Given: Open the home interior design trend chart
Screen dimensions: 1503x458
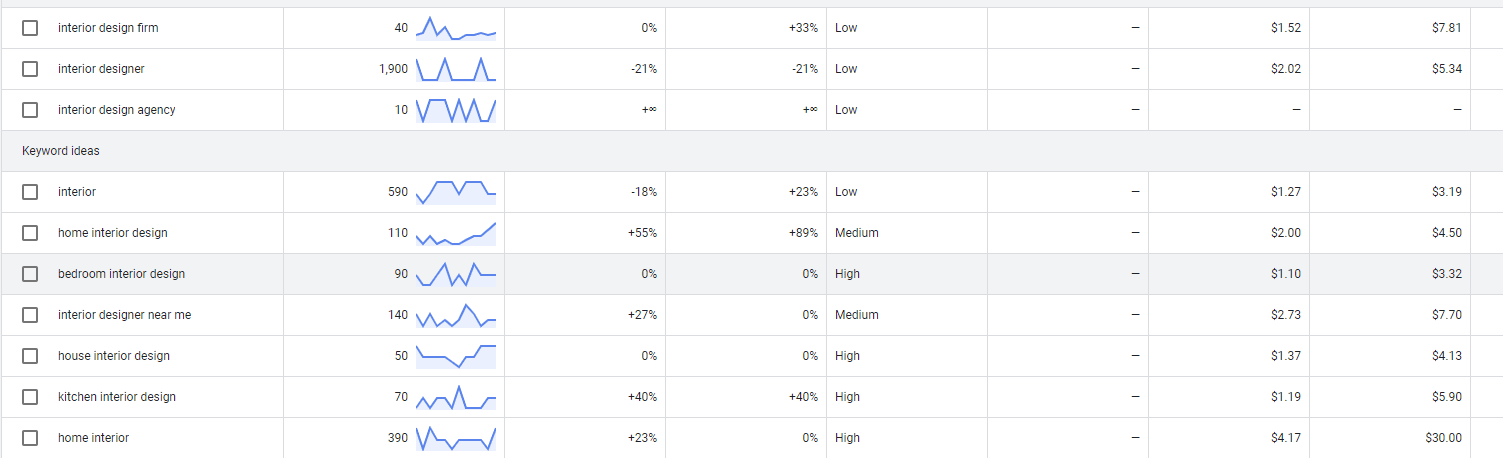Looking at the screenshot, I should (x=456, y=233).
